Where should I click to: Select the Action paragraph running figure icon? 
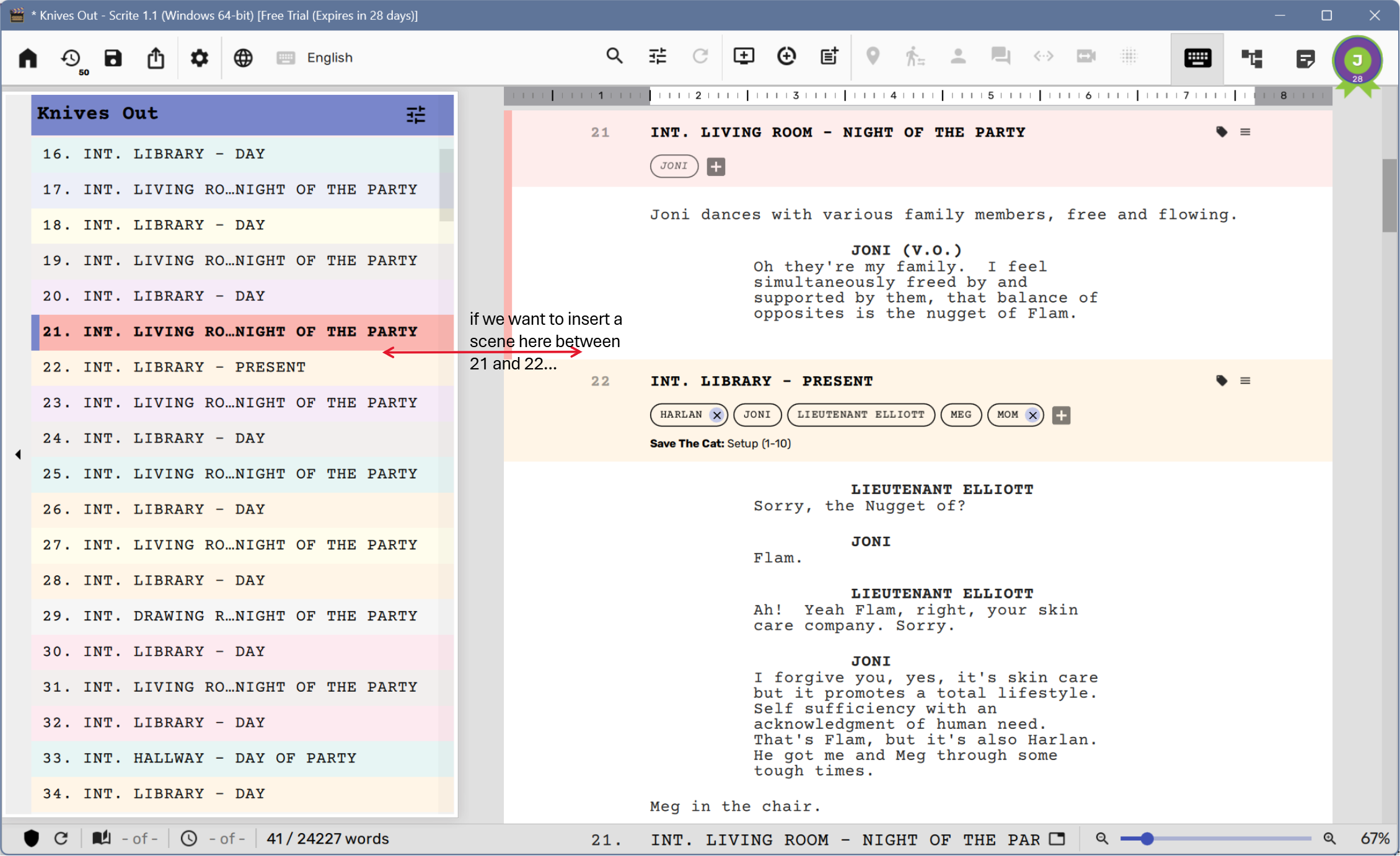point(915,56)
